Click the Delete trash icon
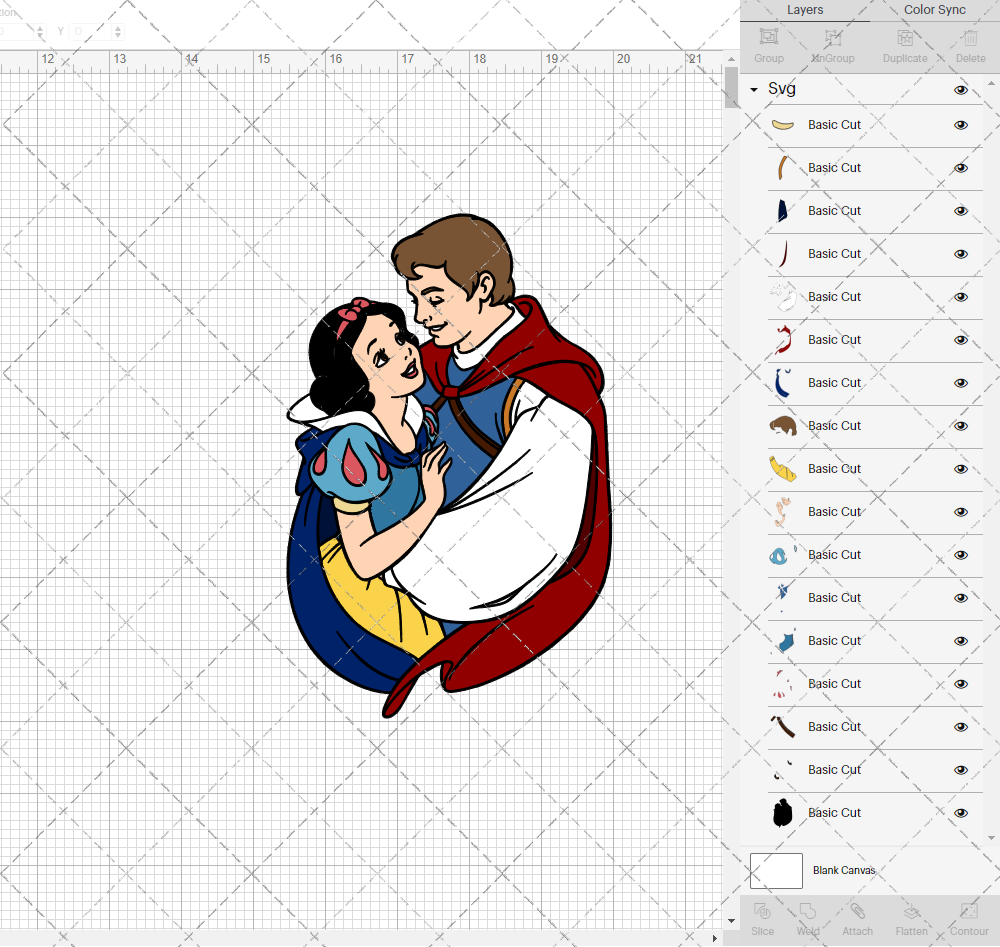The image size is (1000, 947). coord(970,37)
